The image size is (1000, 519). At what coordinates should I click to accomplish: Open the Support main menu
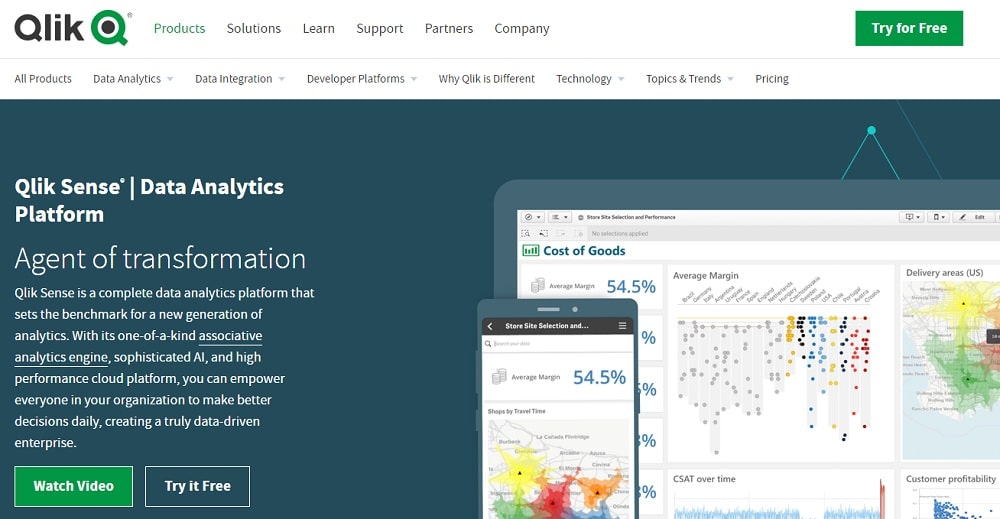click(379, 29)
